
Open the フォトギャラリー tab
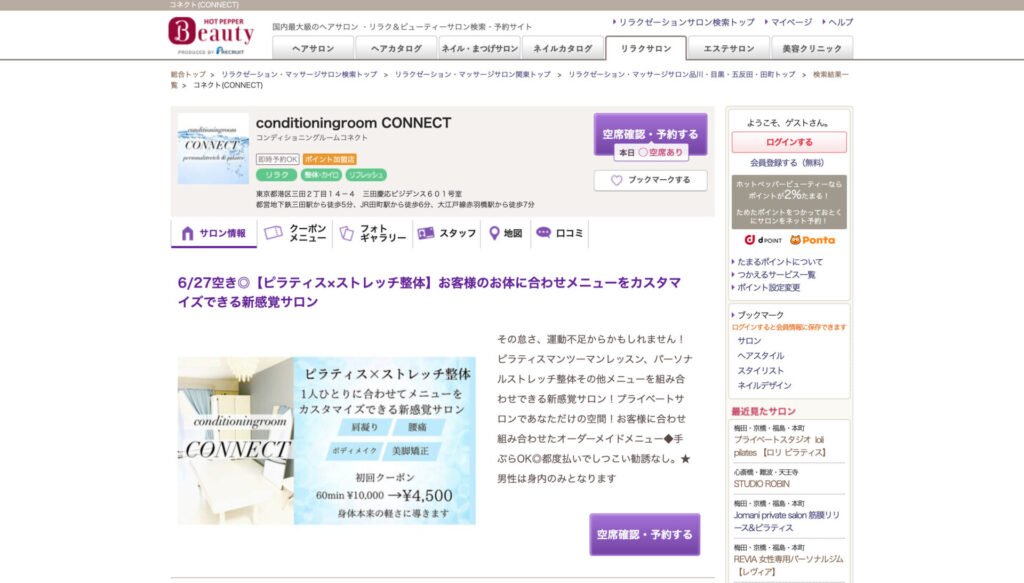374,234
